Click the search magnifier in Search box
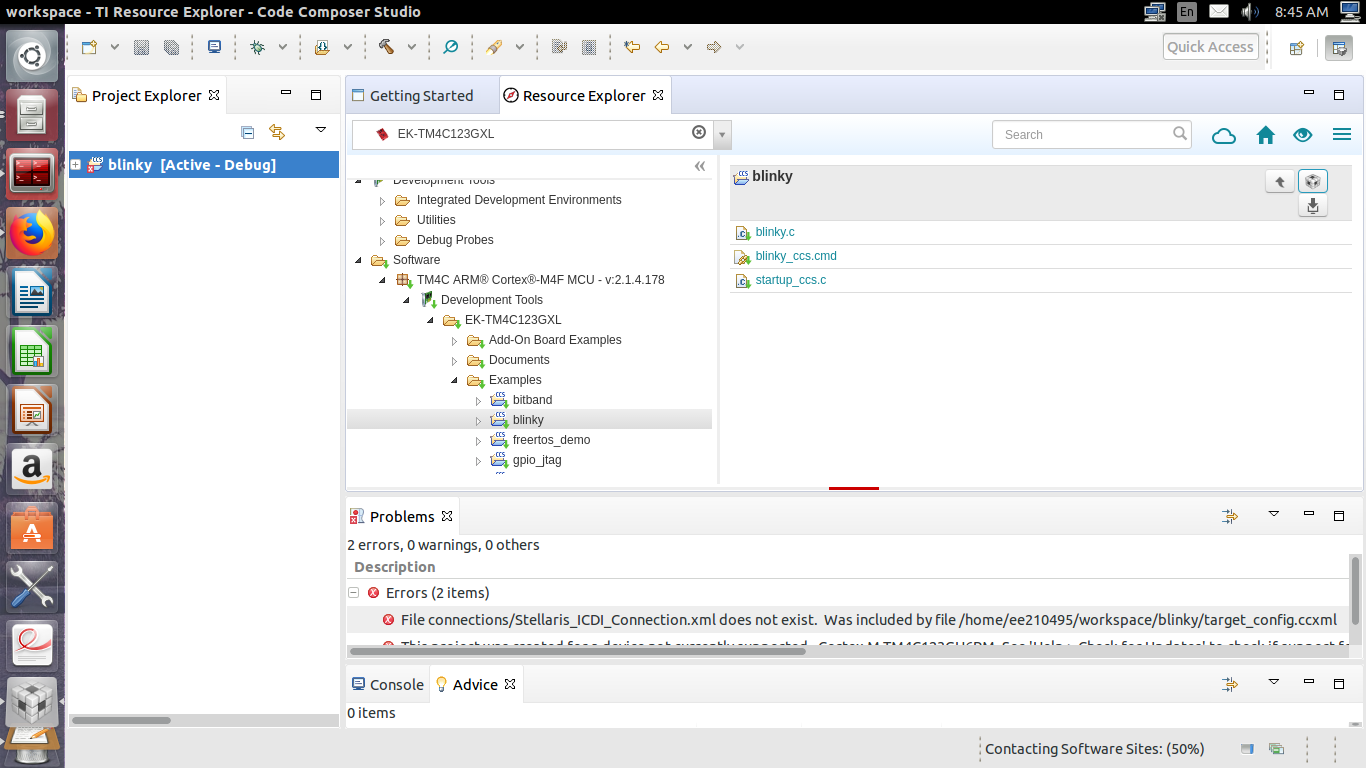This screenshot has width=1366, height=768. [x=1180, y=133]
